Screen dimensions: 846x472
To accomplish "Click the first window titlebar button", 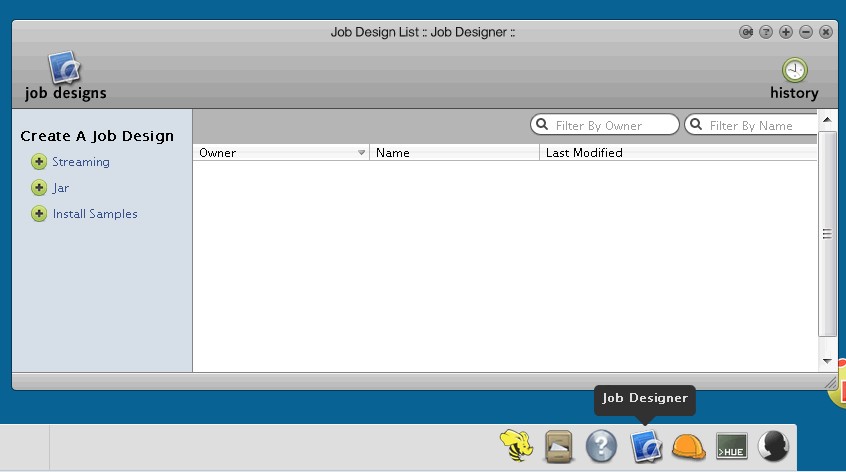I will [x=746, y=32].
